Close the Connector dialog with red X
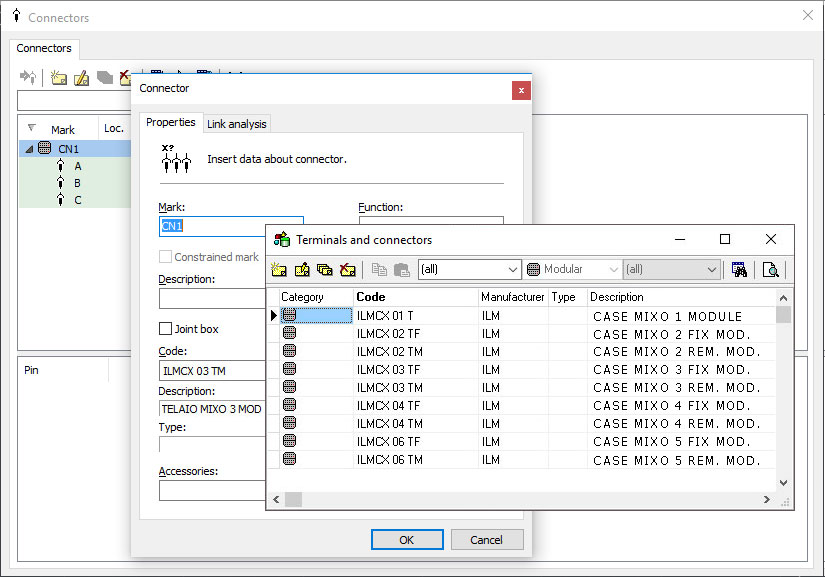The width and height of the screenshot is (825, 577). point(521,90)
